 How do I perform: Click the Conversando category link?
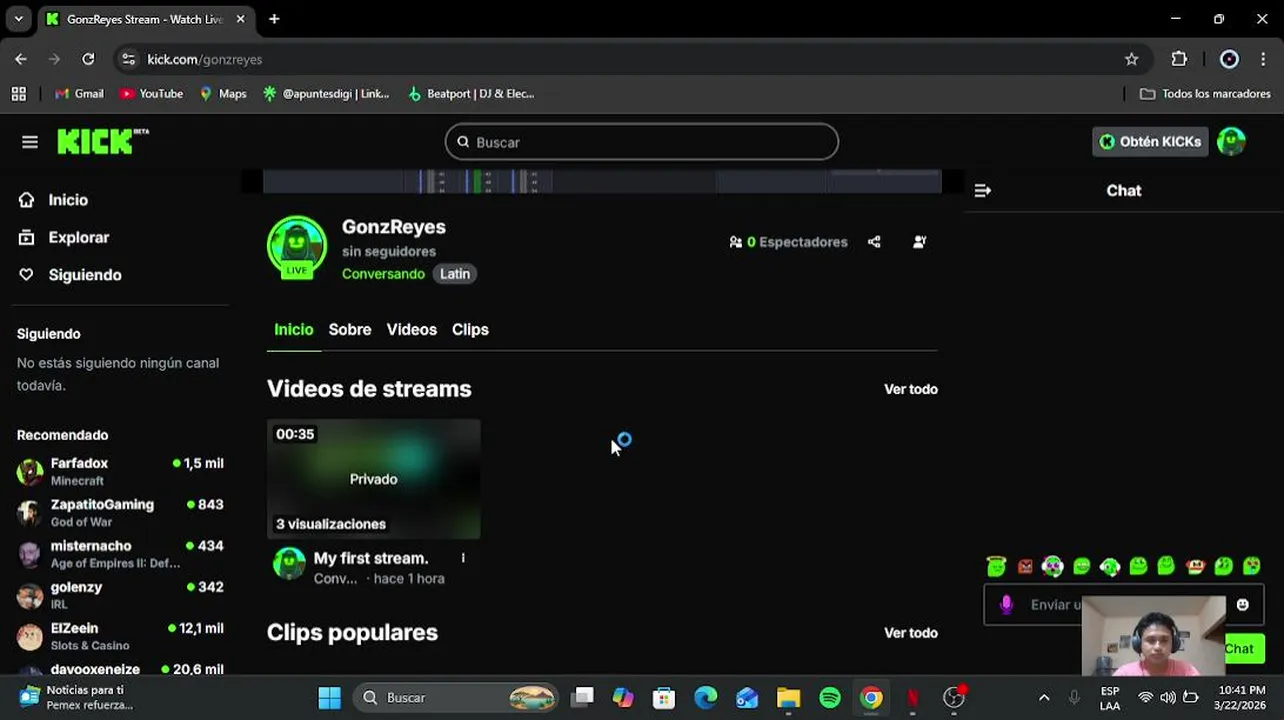383,274
